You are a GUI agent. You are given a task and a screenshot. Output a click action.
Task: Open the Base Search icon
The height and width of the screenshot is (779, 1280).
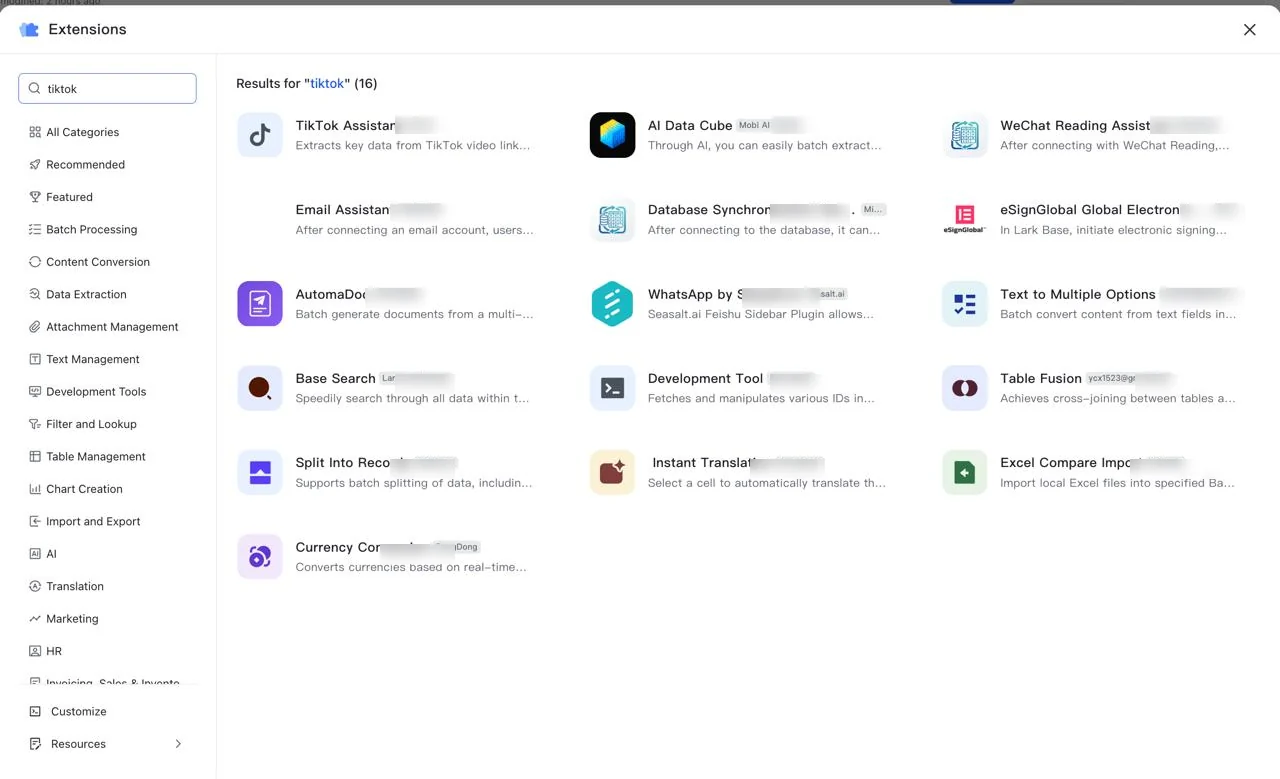(x=260, y=388)
